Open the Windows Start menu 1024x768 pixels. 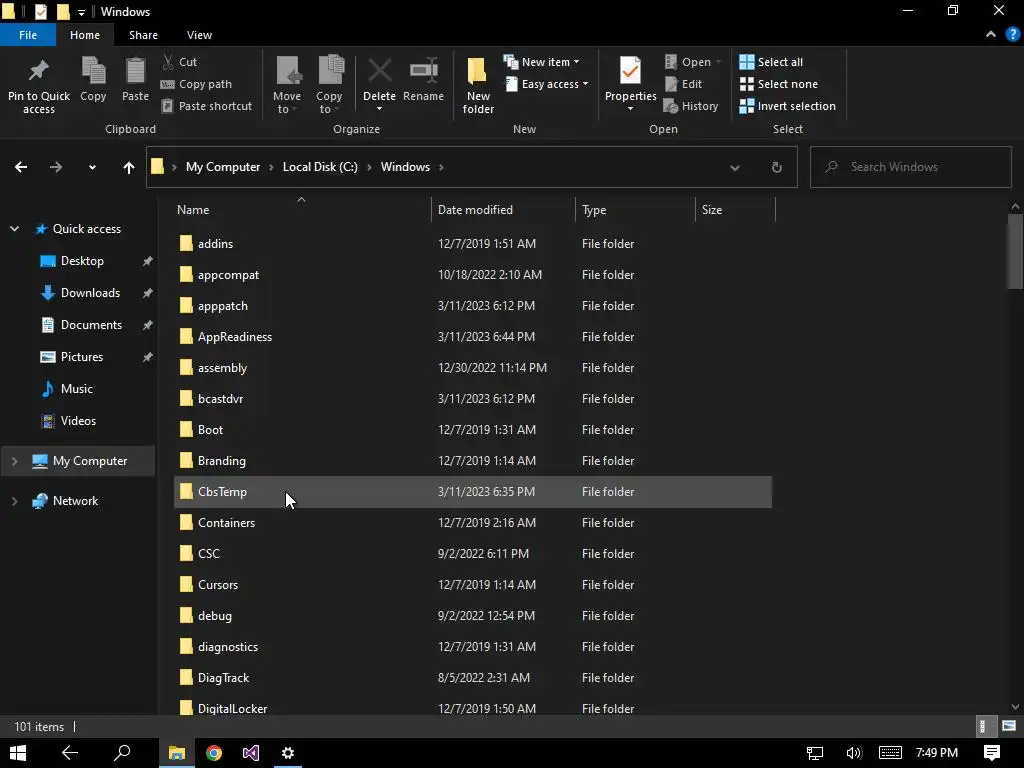(x=18, y=753)
